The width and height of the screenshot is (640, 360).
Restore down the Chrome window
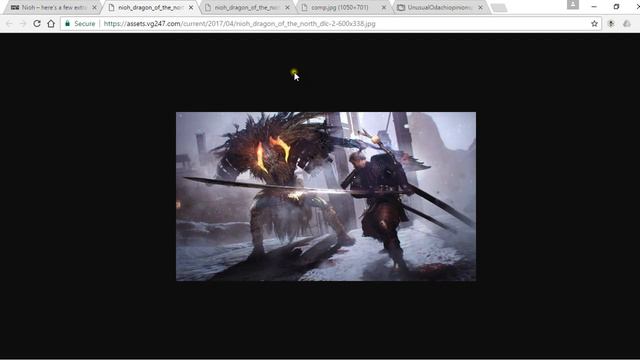pos(616,7)
